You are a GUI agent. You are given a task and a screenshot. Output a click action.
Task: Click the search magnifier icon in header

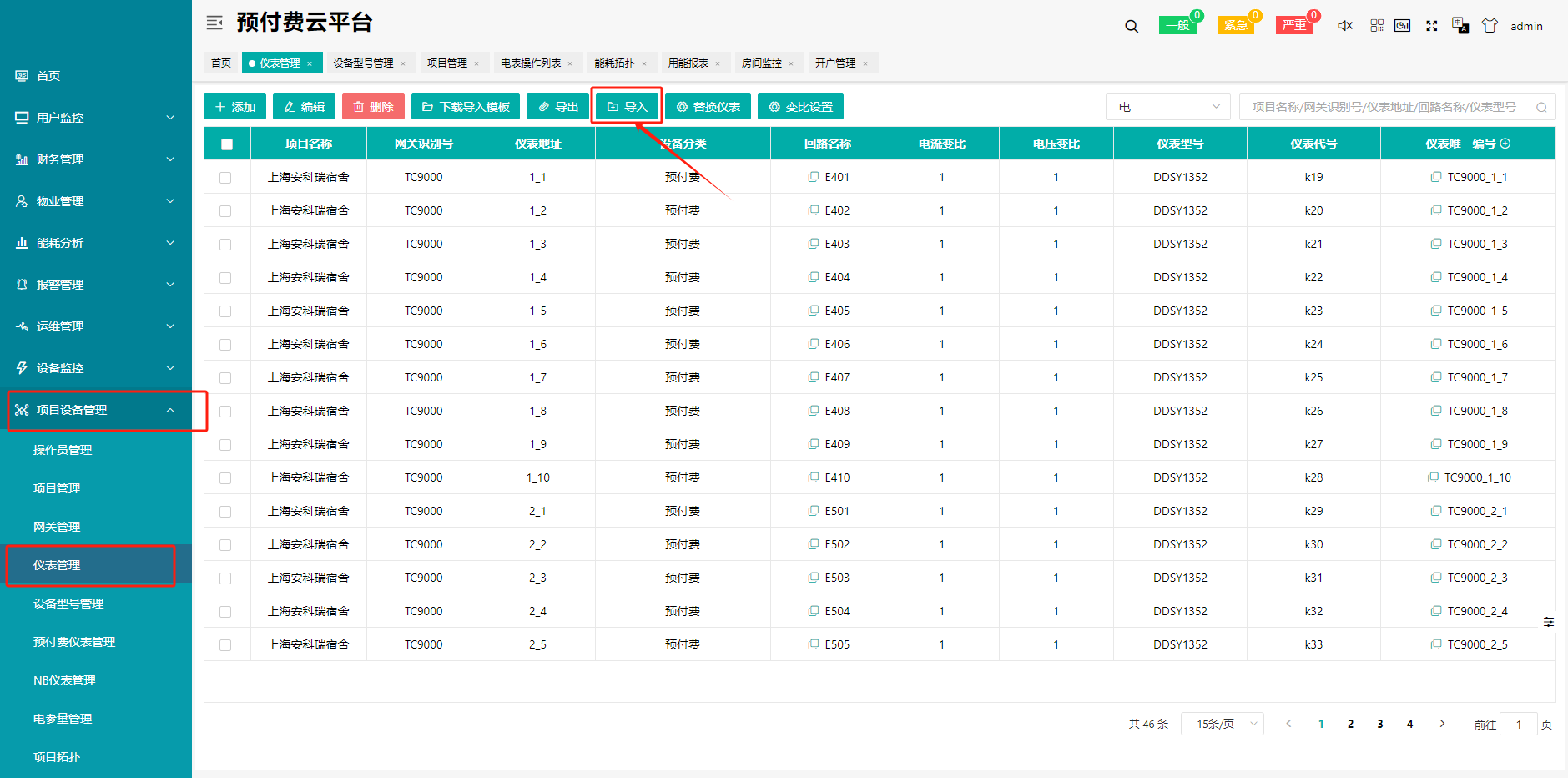(1131, 26)
